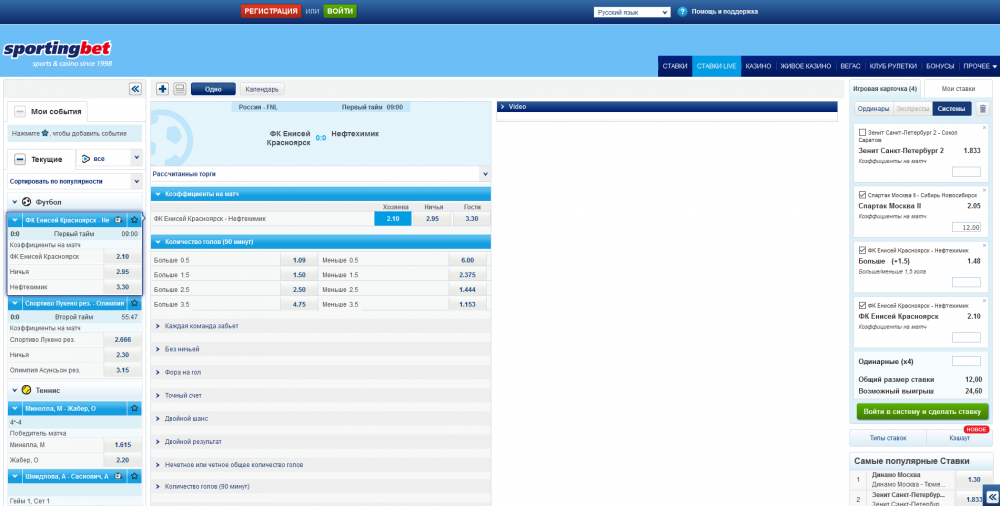Remove the Зенит Санкт-Петербург 2 bet with x

coord(985,128)
